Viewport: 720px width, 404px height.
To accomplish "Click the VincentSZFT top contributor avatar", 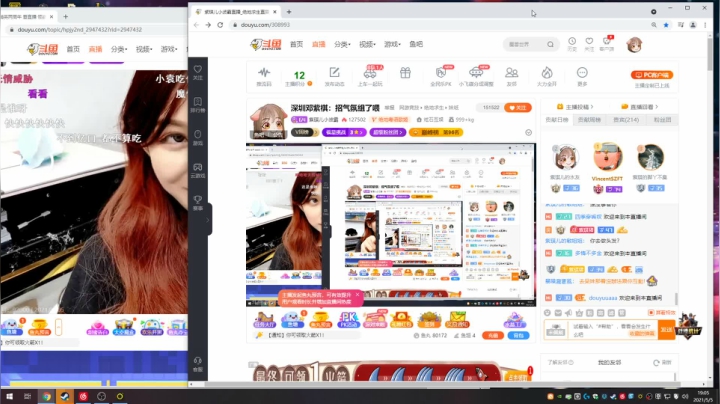I will [x=607, y=157].
